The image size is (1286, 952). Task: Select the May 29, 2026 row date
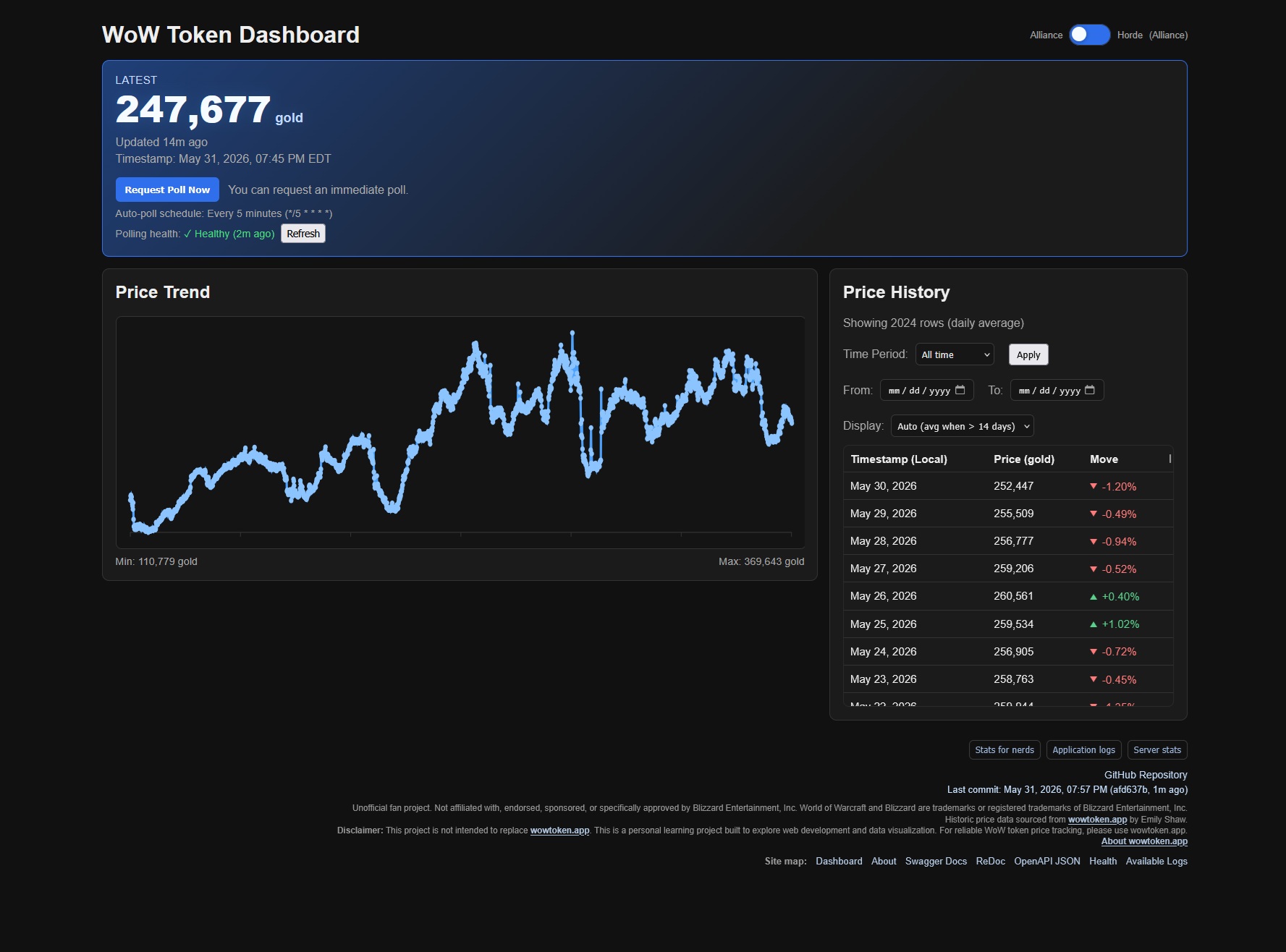click(883, 514)
